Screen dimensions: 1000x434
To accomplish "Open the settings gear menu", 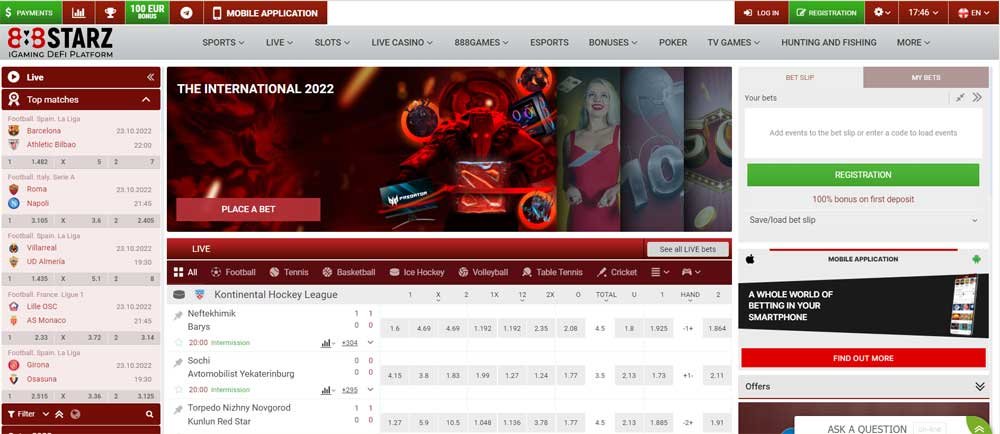I will 882,13.
